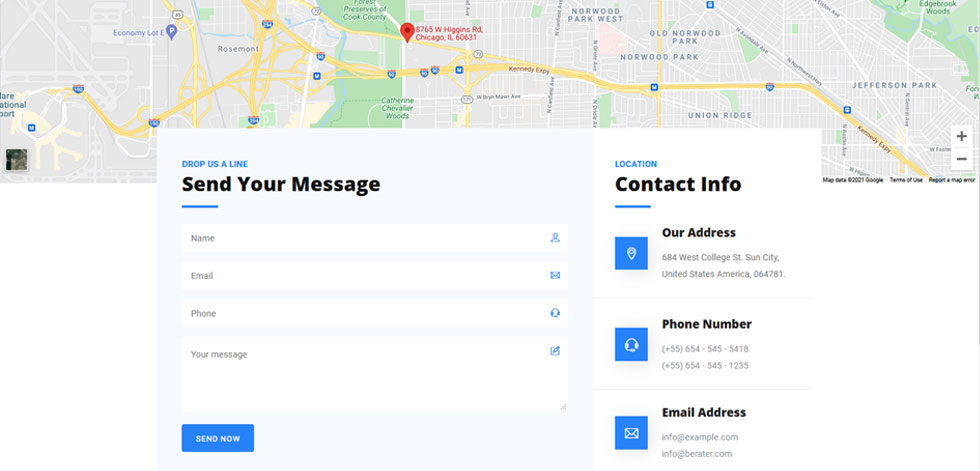Switch map to satellite view thumbnail
980x471 pixels.
point(16,160)
